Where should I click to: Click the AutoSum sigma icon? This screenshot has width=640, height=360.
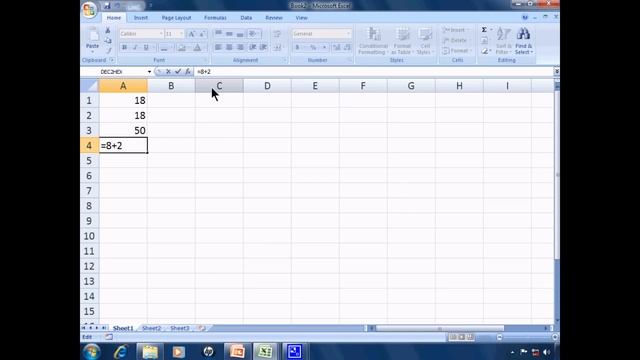click(x=484, y=30)
